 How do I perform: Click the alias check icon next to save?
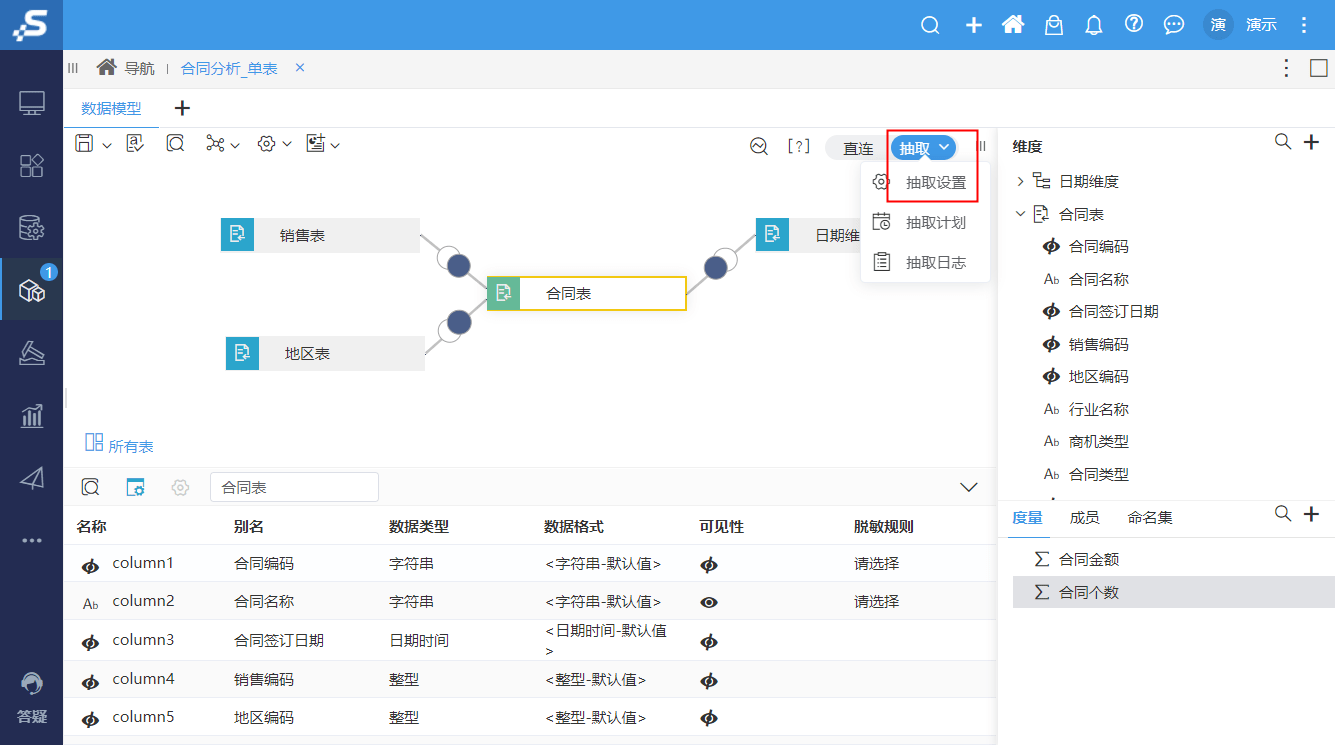pyautogui.click(x=134, y=143)
